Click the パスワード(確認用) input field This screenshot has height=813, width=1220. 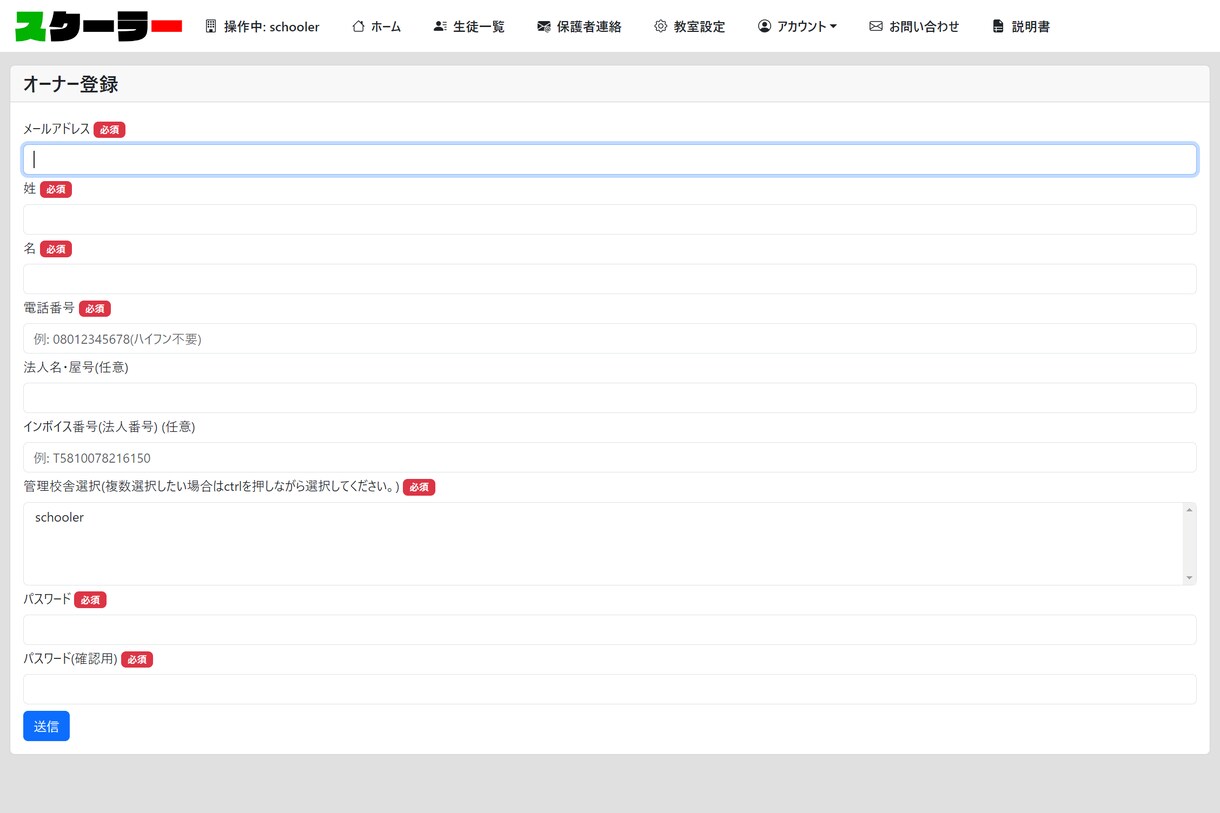coord(610,689)
